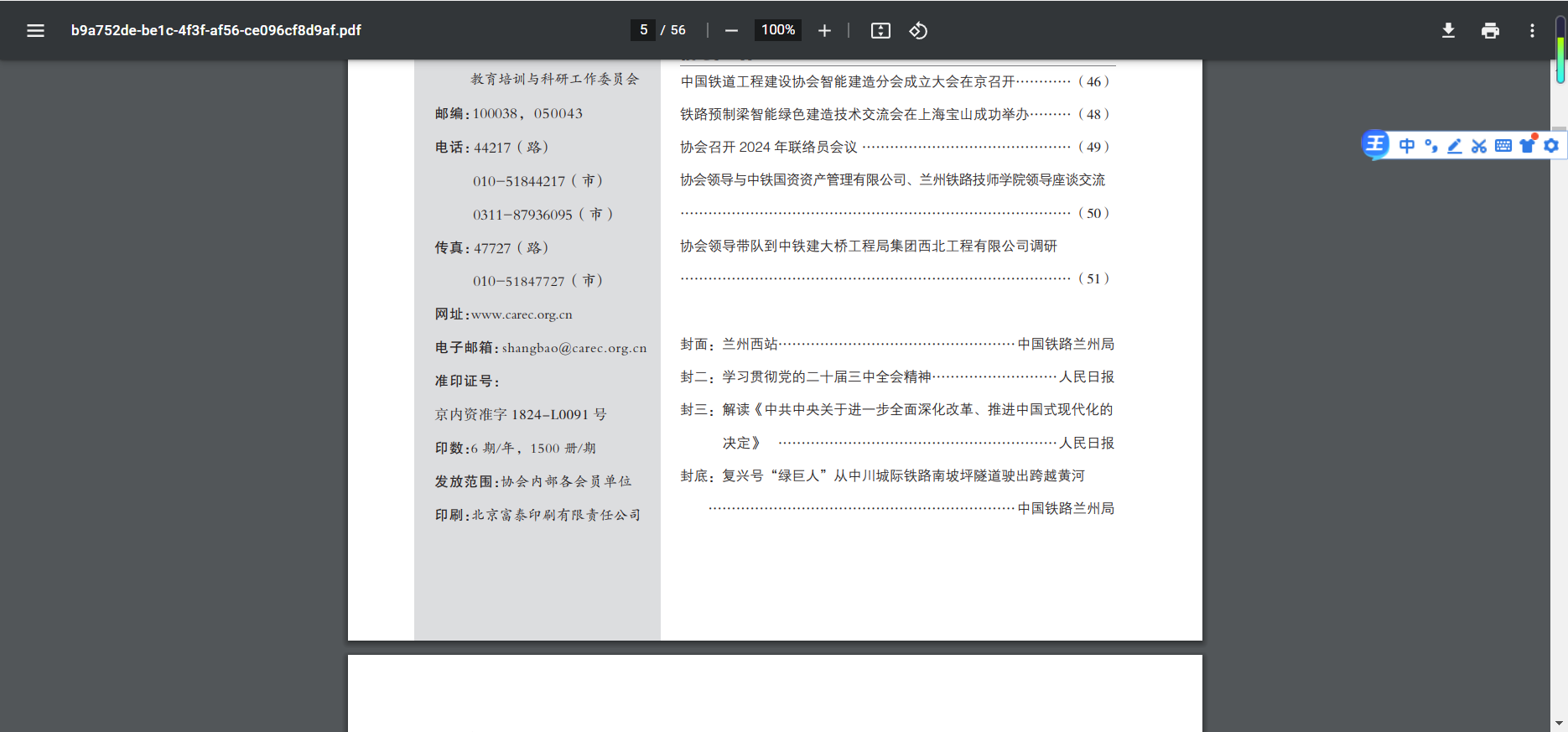Click the www.carec.org.cn website address
This screenshot has width=1568, height=732.
click(x=522, y=315)
